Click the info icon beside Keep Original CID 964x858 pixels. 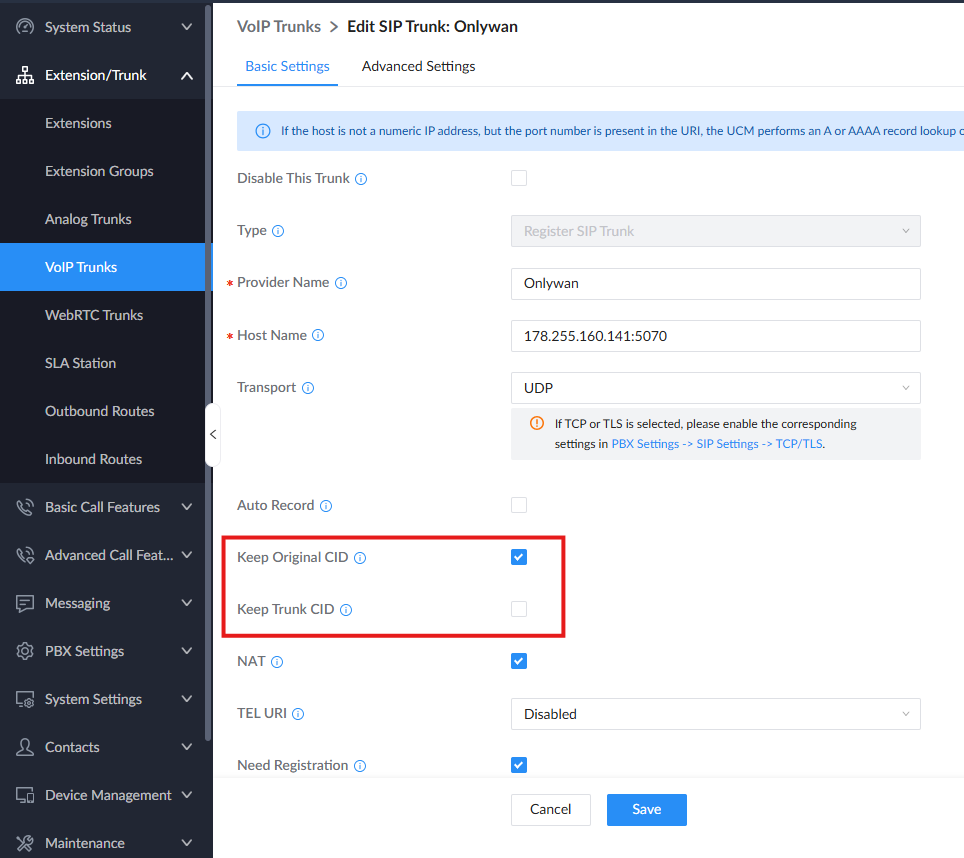tap(360, 558)
